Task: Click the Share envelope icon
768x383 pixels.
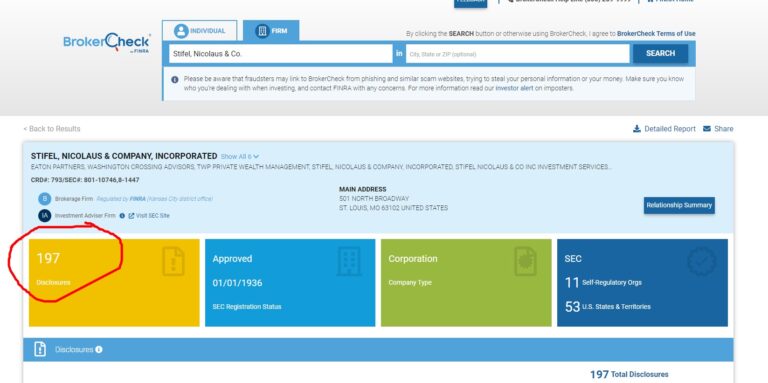Action: tap(707, 129)
